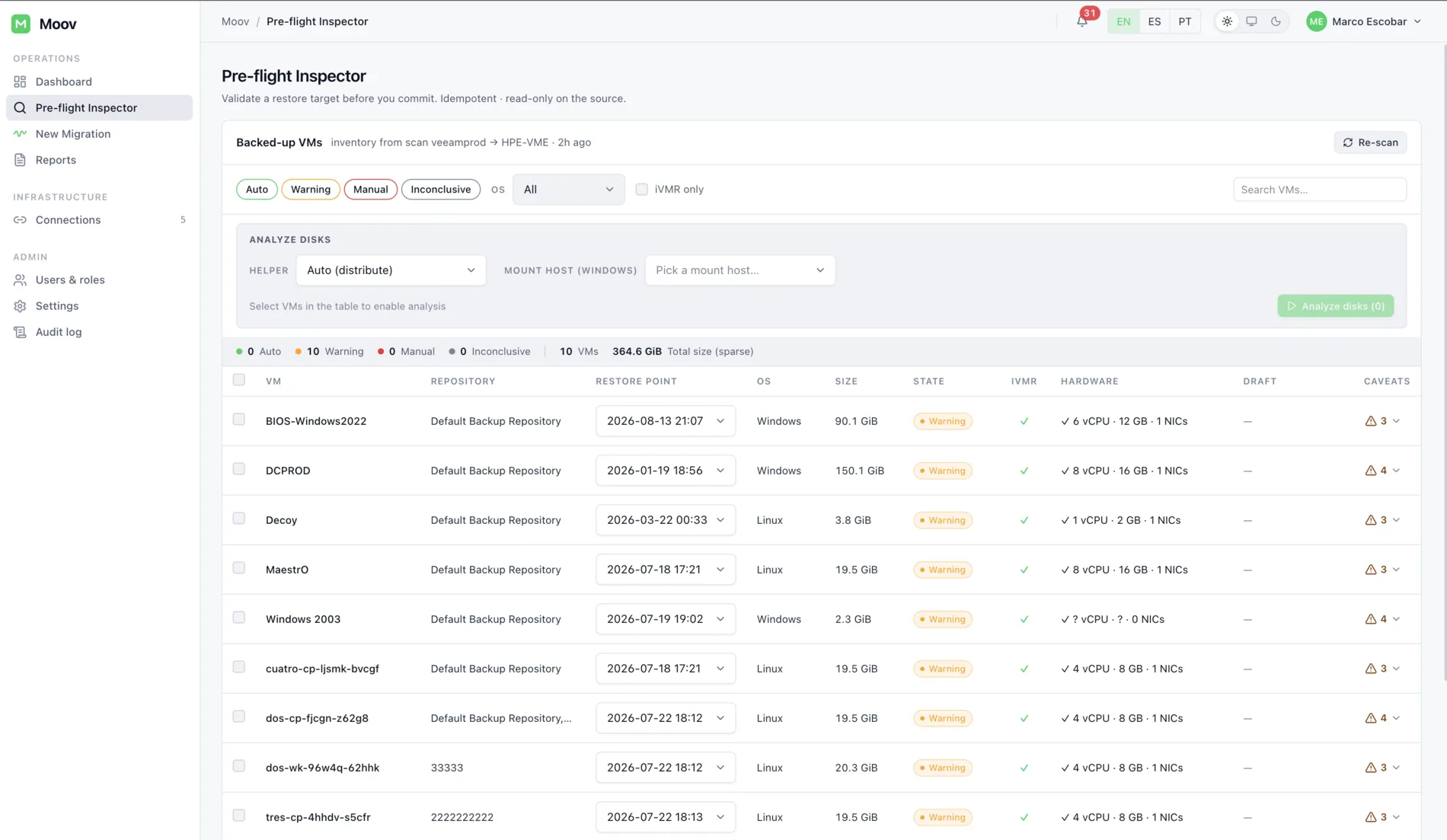Click the iVMR checkmark for dos-wk-96w4q-62hhk

[1024, 768]
